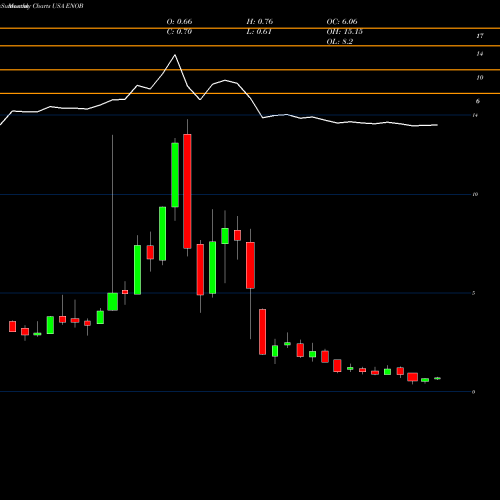The image size is (500, 500).
Task: Select the 'OH: 15.15' reading
Action: coord(345,32)
